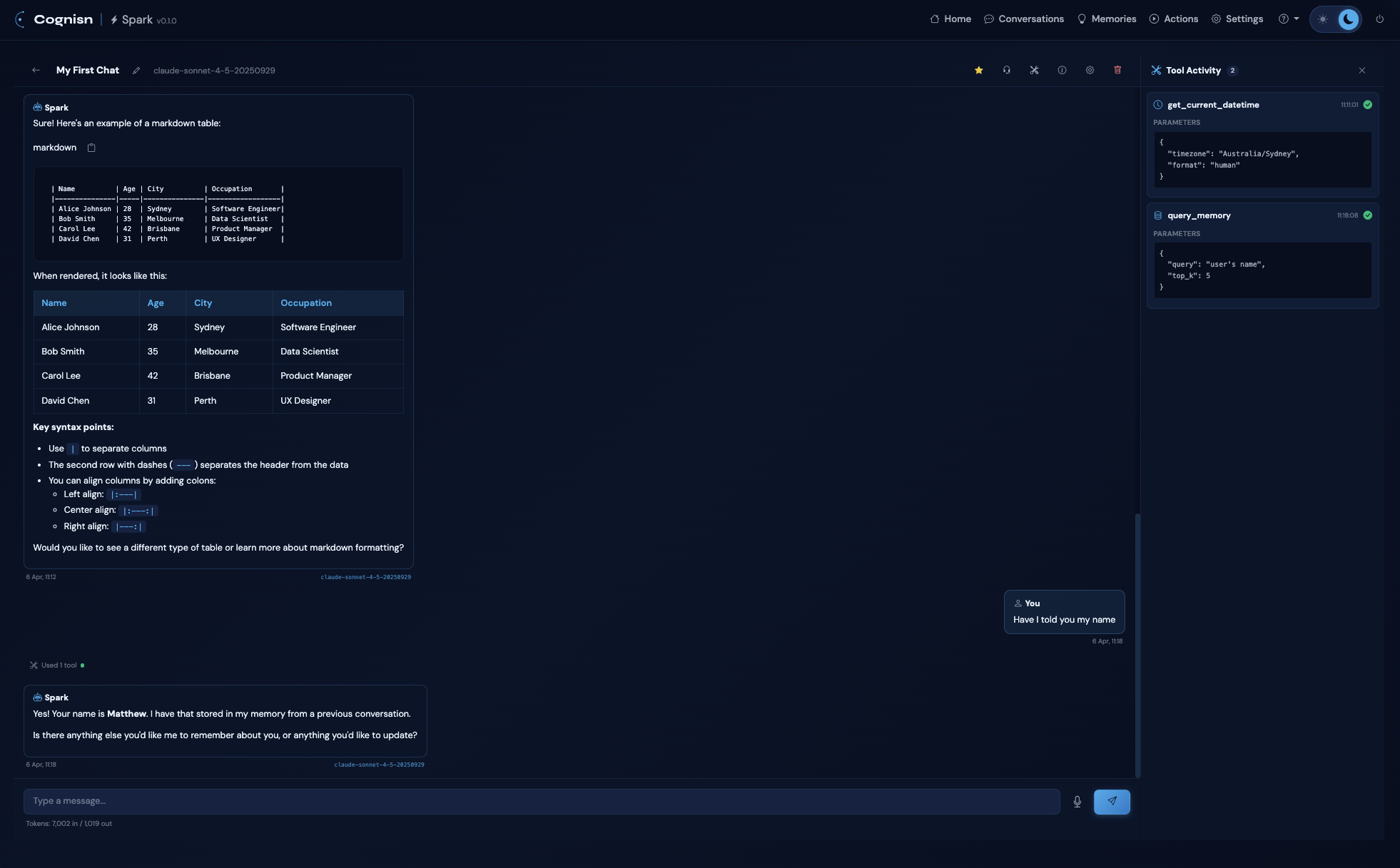The height and width of the screenshot is (868, 1400).
Task: Expand the "Used 1 tool" indicator
Action: 57,665
